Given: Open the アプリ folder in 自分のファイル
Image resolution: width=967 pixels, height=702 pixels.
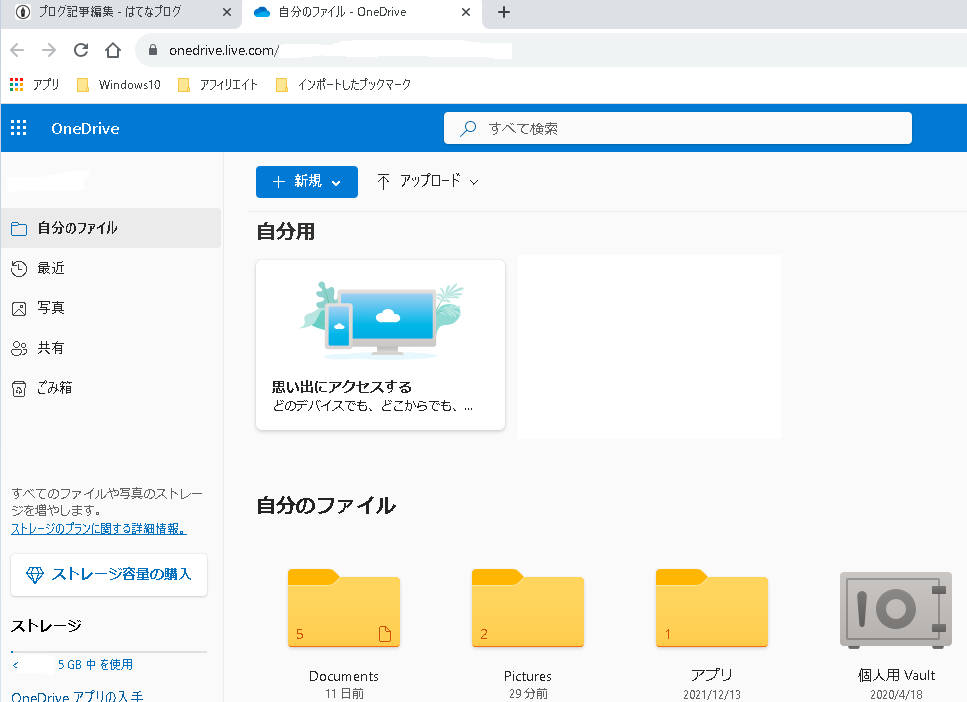Looking at the screenshot, I should (712, 608).
